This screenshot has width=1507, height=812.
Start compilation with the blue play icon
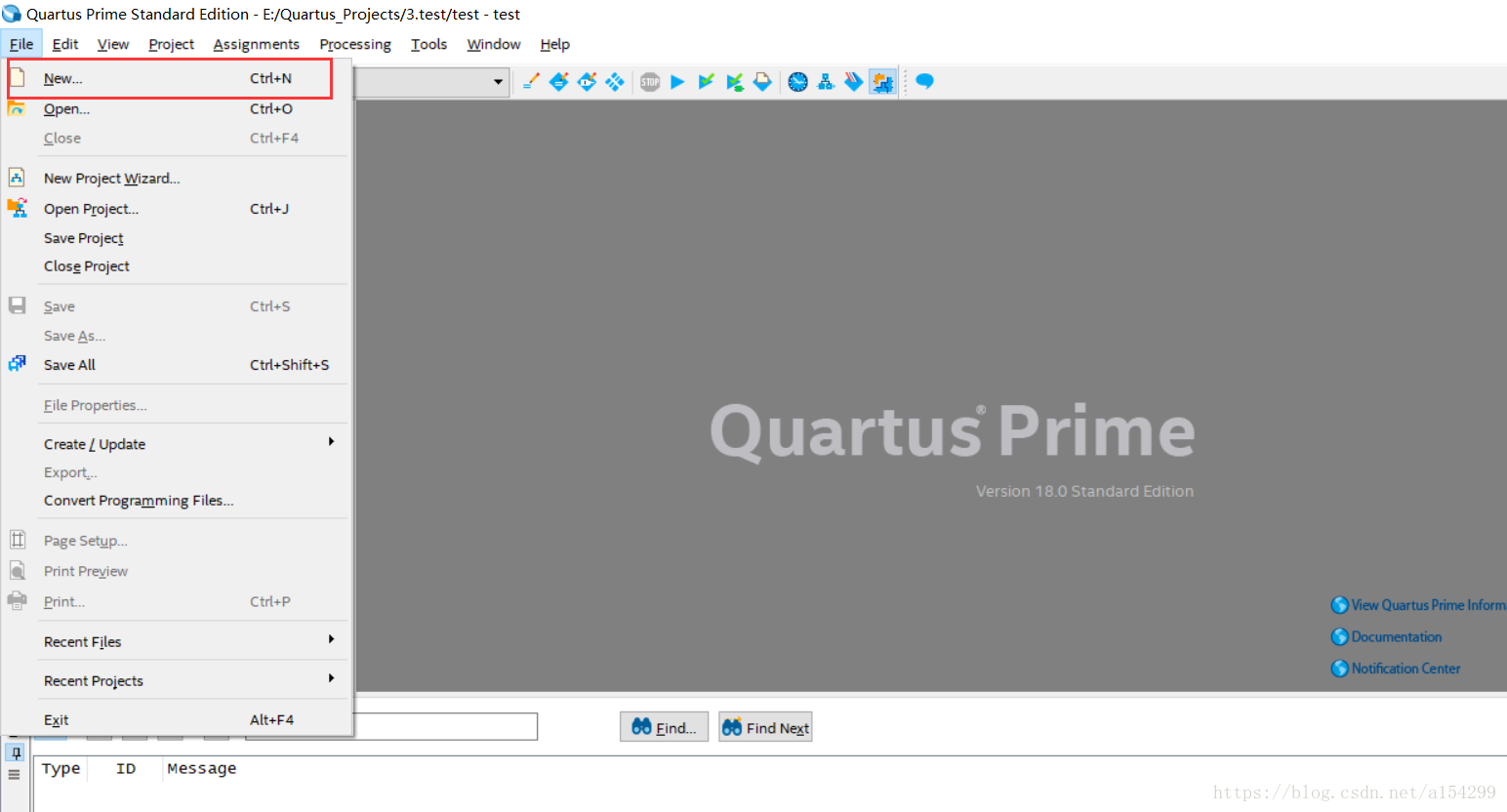pyautogui.click(x=677, y=82)
